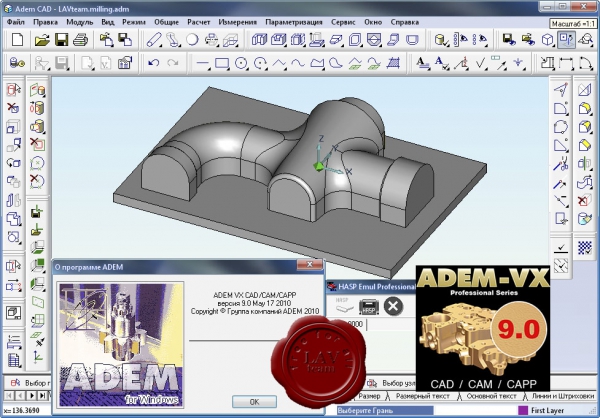600x418 pixels.
Task: Click the last page arrow at bottom left
Action: 42,395
